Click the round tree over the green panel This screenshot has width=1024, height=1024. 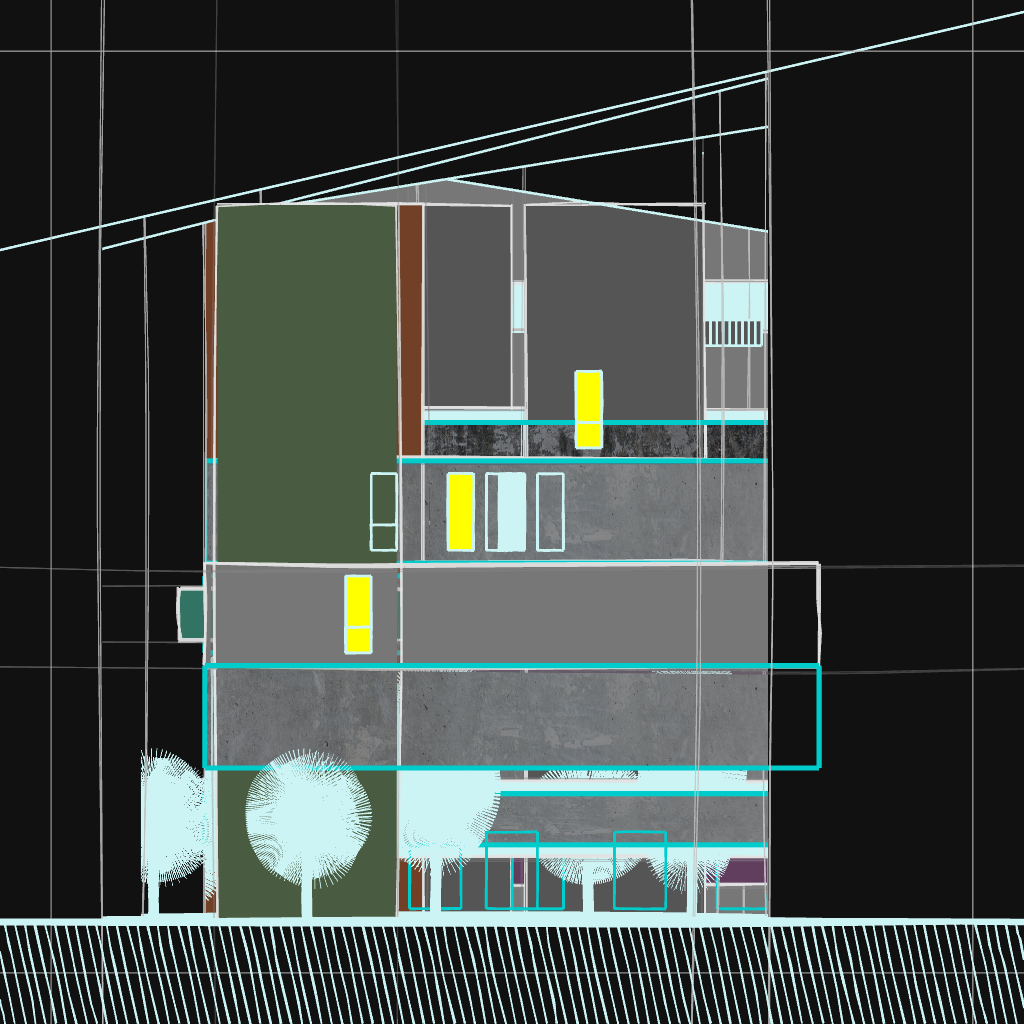tap(309, 815)
